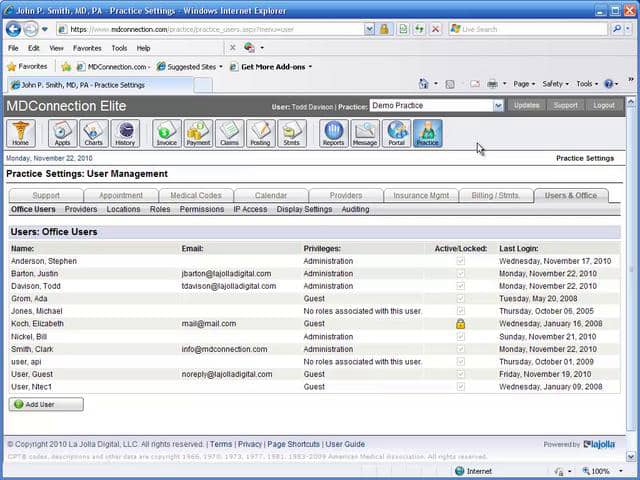Image resolution: width=640 pixels, height=480 pixels.
Task: Open the Safety dropdown menu
Action: 555,84
